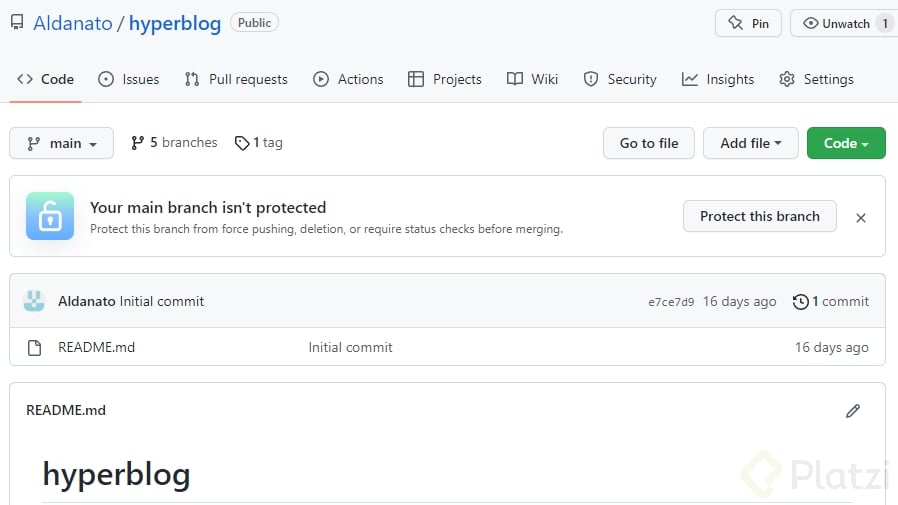
Task: Click the watcher count 1 badge
Action: [885, 23]
